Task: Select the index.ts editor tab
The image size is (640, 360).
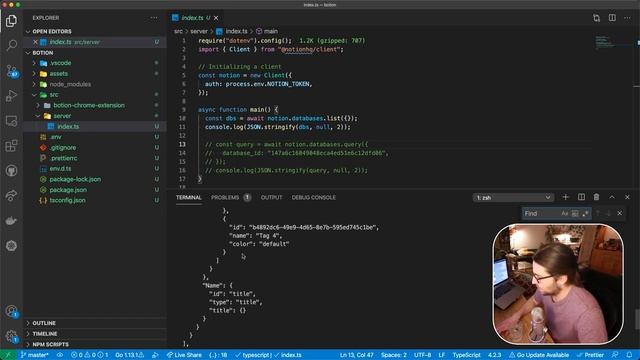Action: tap(196, 18)
